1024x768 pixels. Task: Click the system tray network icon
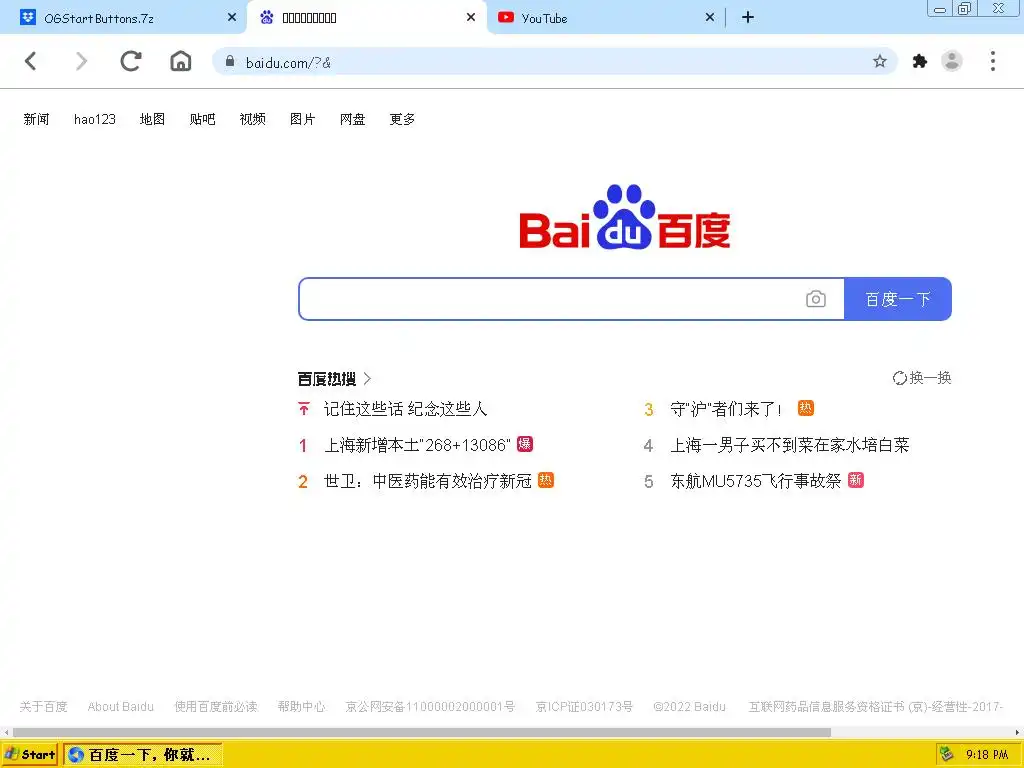(x=946, y=754)
